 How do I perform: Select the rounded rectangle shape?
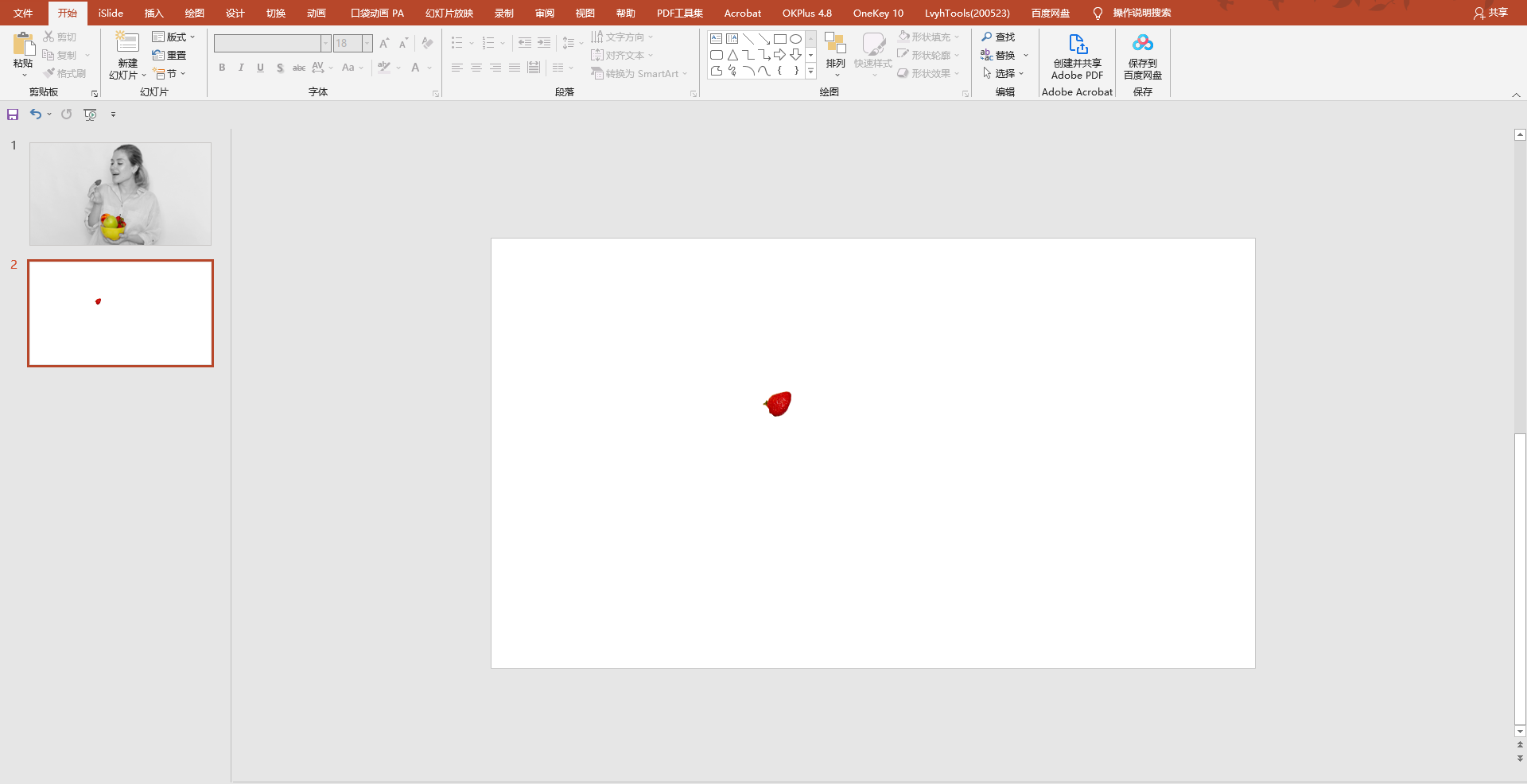[x=717, y=55]
